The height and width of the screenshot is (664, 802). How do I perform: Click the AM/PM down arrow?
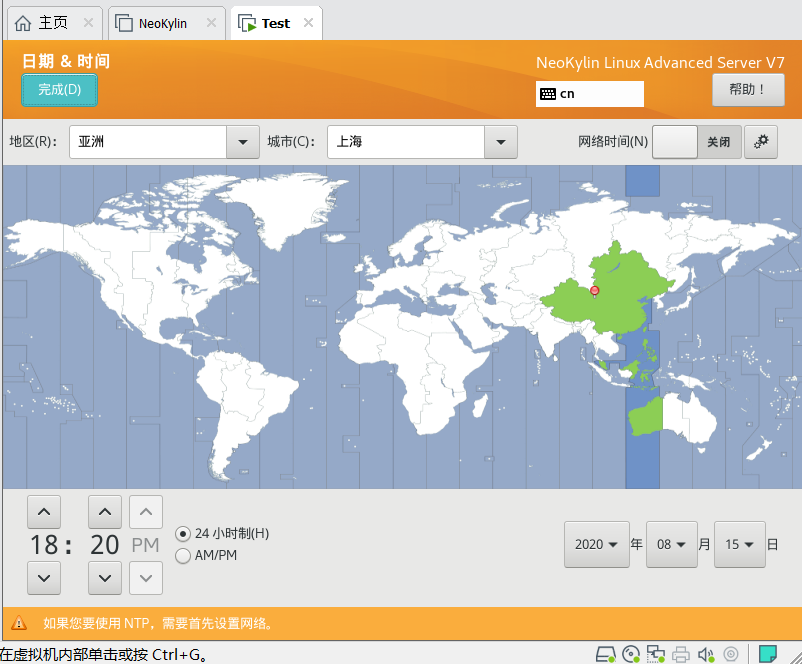click(x=146, y=578)
